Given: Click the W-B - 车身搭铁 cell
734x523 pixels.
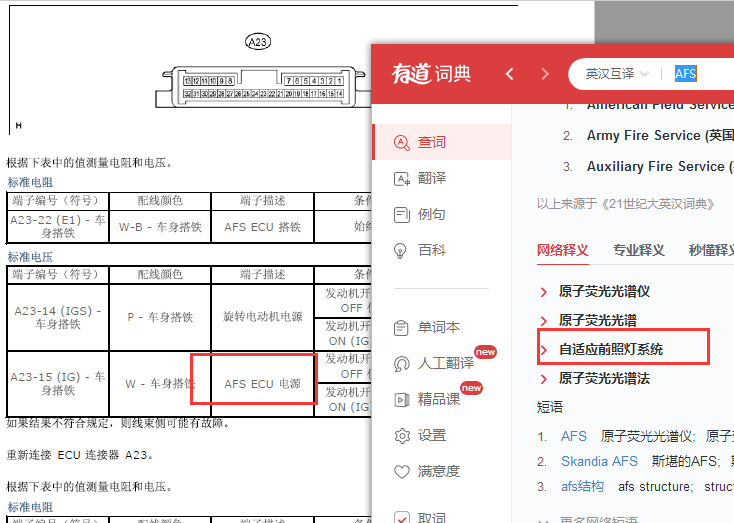Looking at the screenshot, I should pyautogui.click(x=160, y=227).
